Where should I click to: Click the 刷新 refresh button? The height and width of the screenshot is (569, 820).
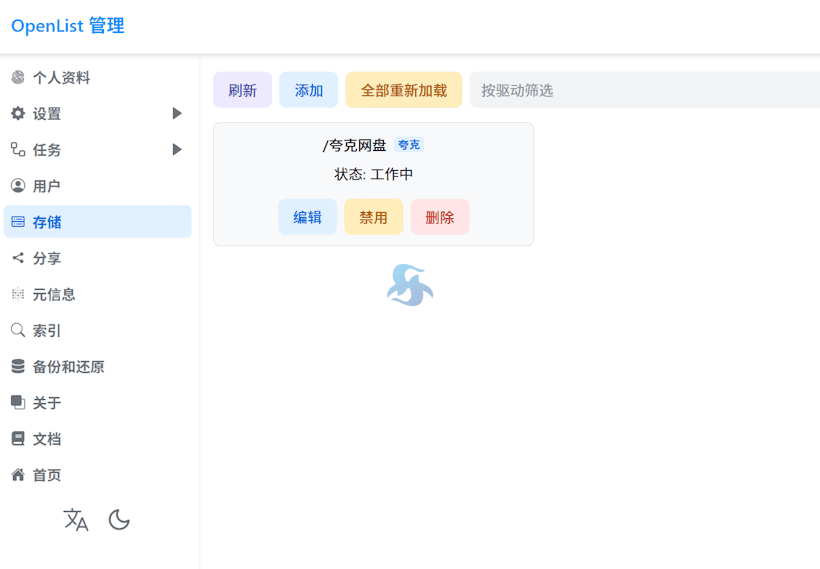[x=243, y=90]
